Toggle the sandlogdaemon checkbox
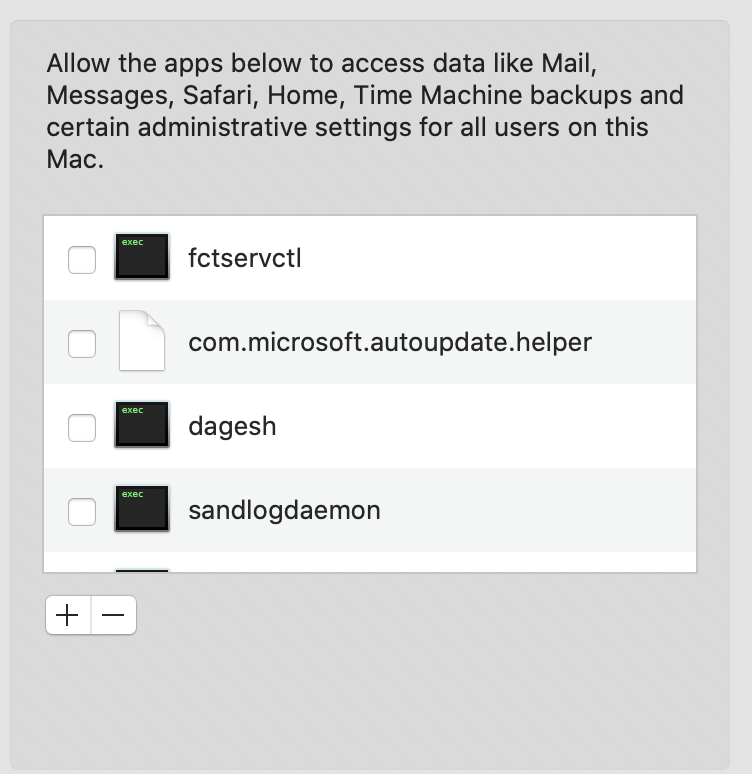 coord(82,512)
